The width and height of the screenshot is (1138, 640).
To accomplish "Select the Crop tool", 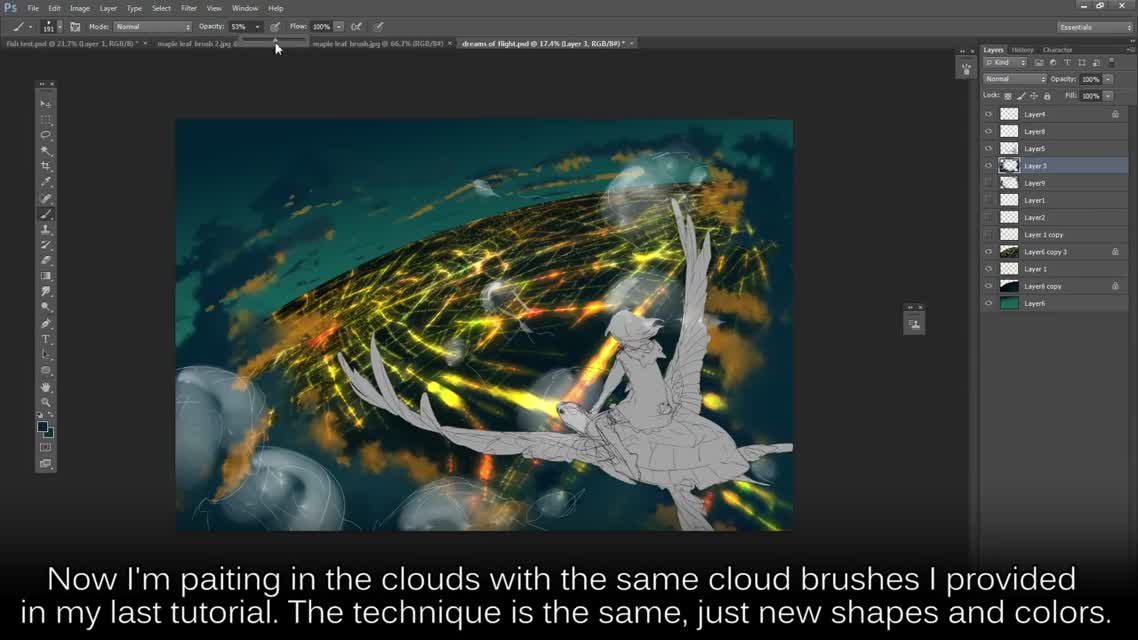I will pyautogui.click(x=46, y=166).
